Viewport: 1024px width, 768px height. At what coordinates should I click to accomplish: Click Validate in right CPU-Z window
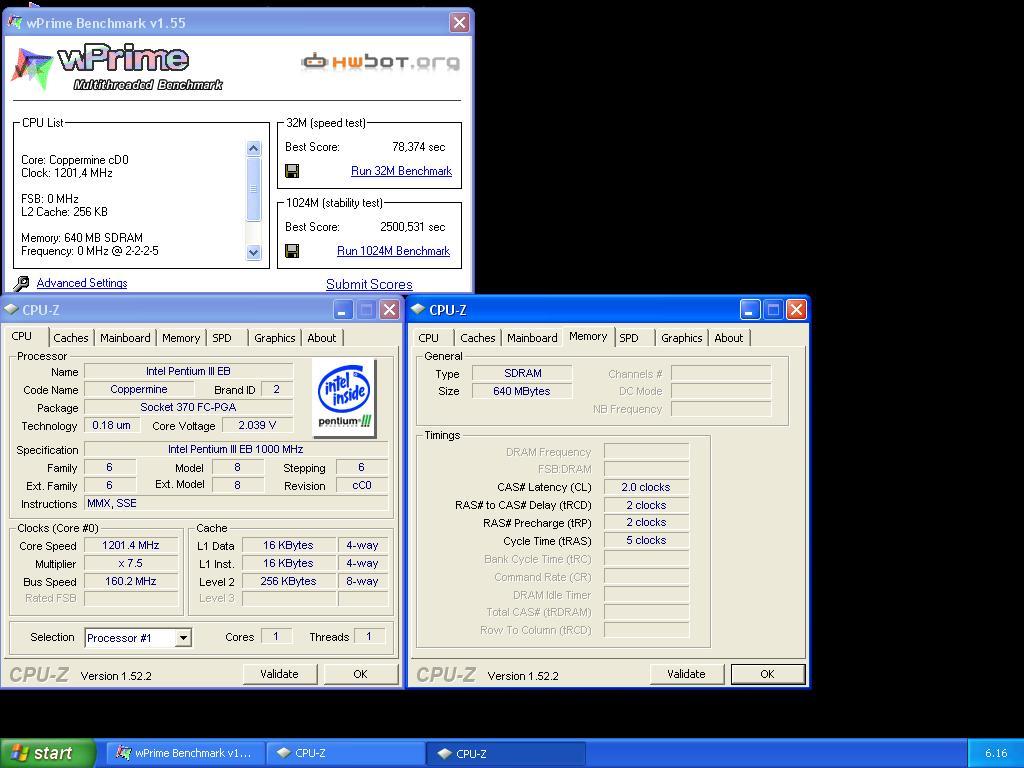tap(686, 674)
